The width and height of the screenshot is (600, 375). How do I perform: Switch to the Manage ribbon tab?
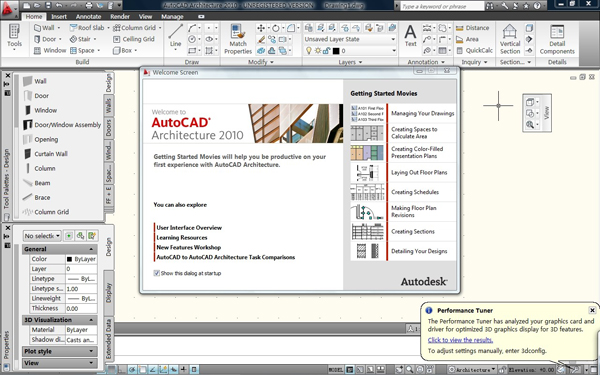pyautogui.click(x=172, y=16)
